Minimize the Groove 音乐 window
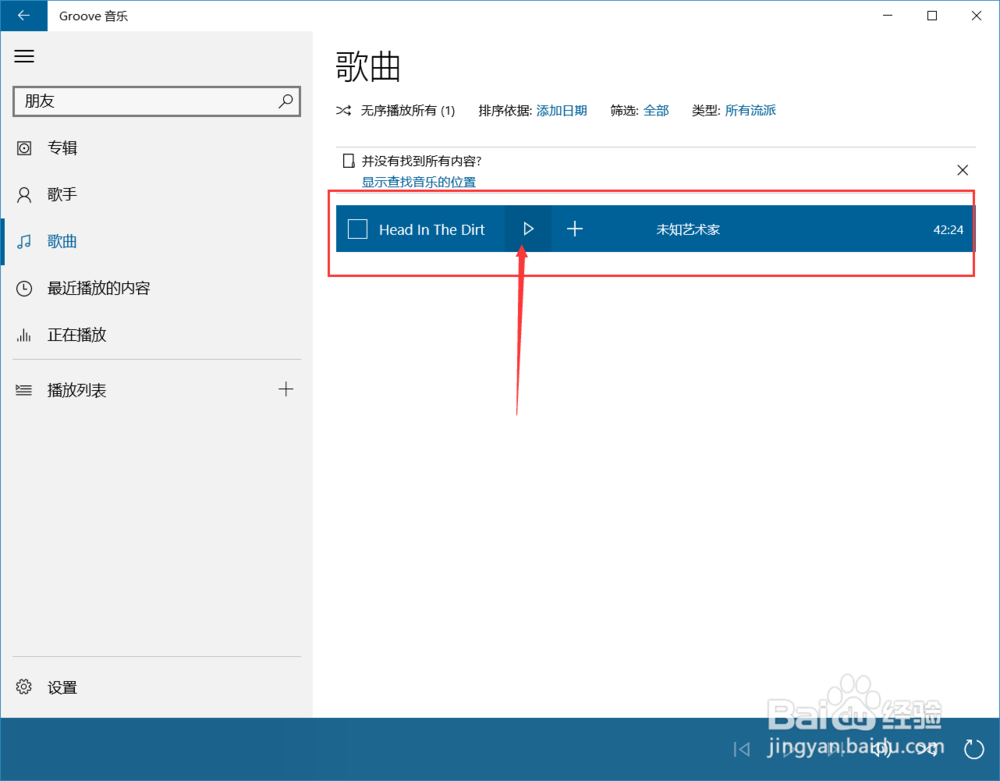1000x781 pixels. 887,15
